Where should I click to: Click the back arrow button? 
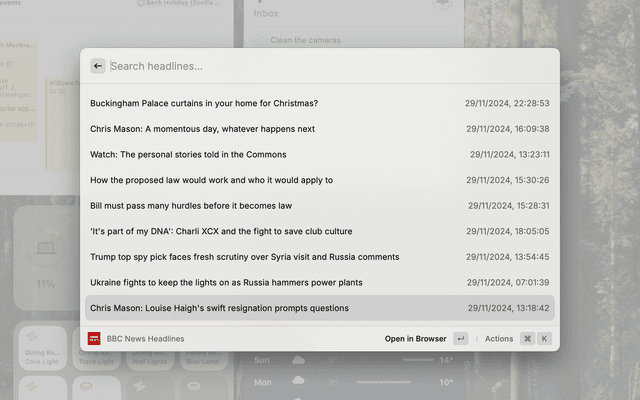pos(98,66)
